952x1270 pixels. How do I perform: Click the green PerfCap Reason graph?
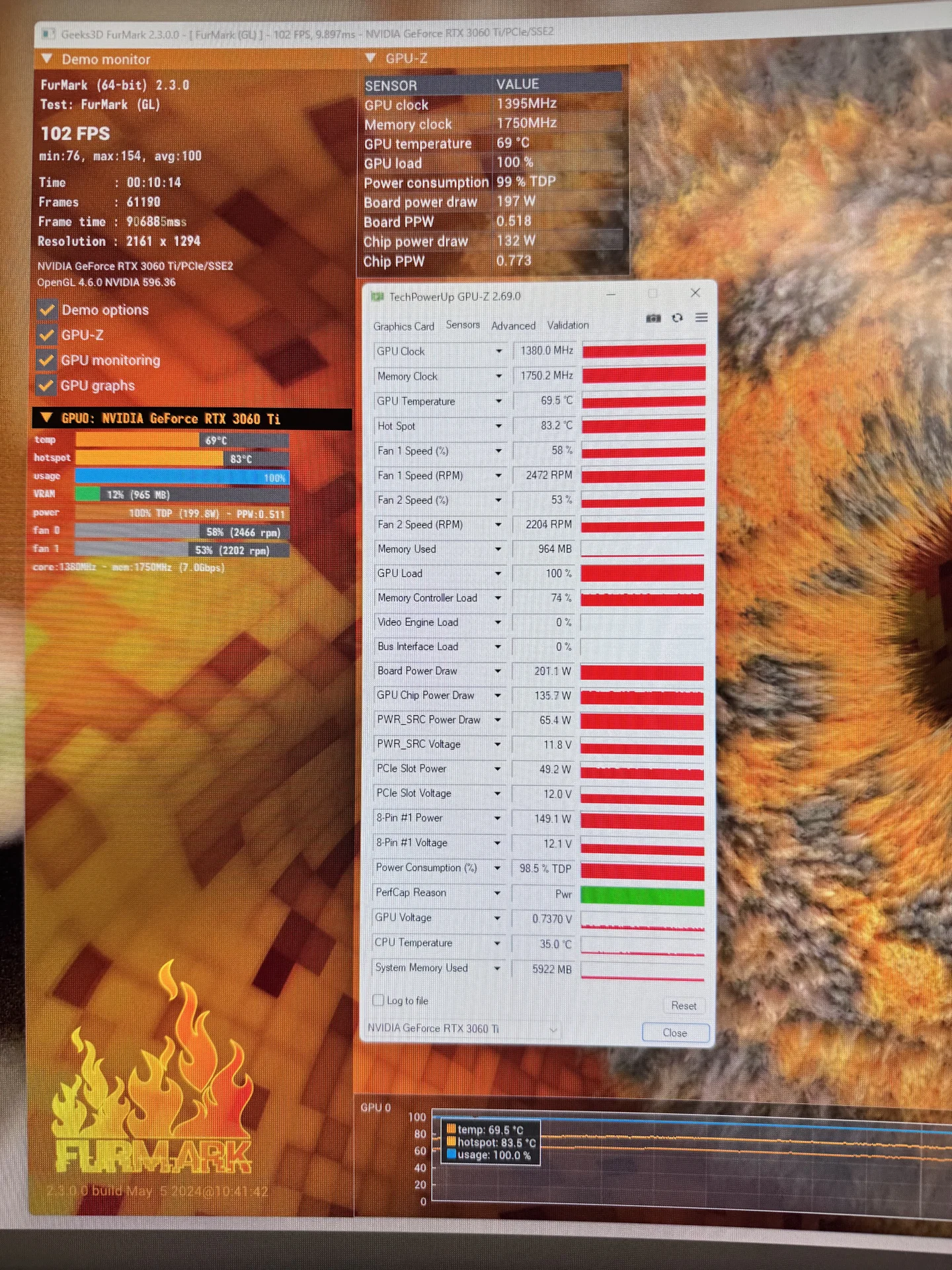tap(642, 896)
